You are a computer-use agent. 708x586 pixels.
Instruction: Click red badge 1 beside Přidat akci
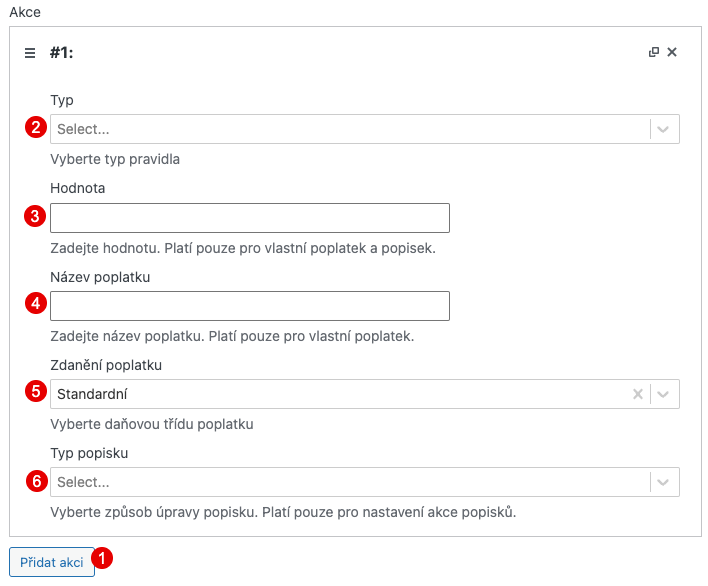[x=103, y=559]
